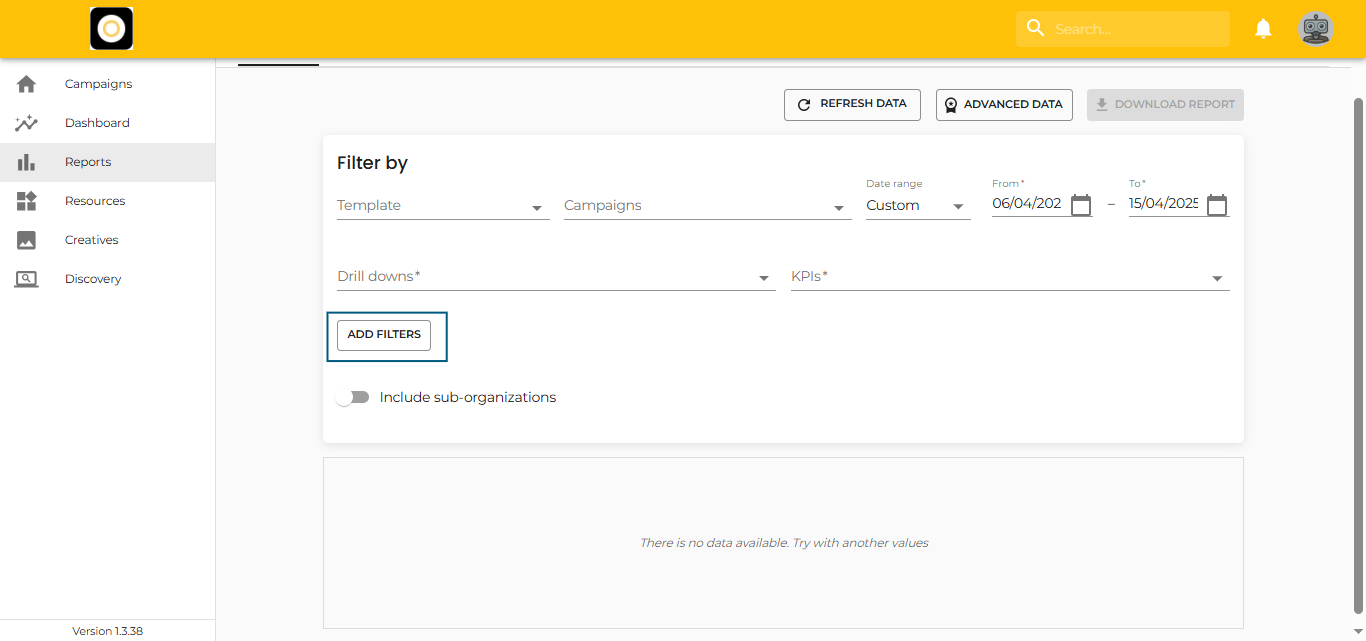Image resolution: width=1366 pixels, height=641 pixels.
Task: Click the app logo in header
Action: point(111,29)
